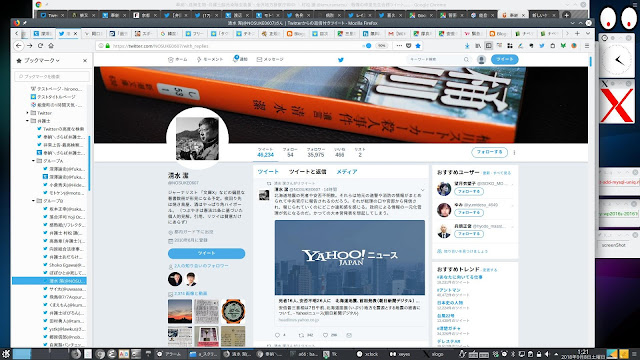Screen dimensions: 640x360
Task: Open the Firefox downloads arrow icon
Action: point(467,46)
